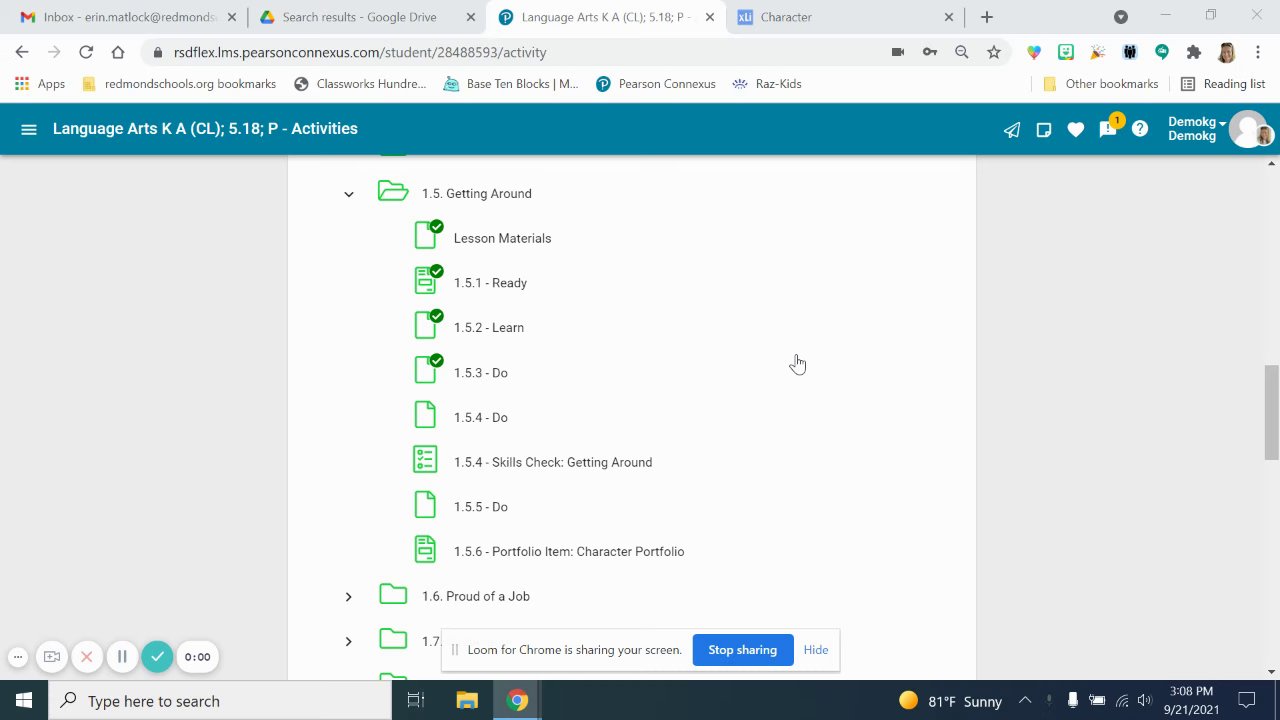Switch to the Google Drive search results tab

366,17
